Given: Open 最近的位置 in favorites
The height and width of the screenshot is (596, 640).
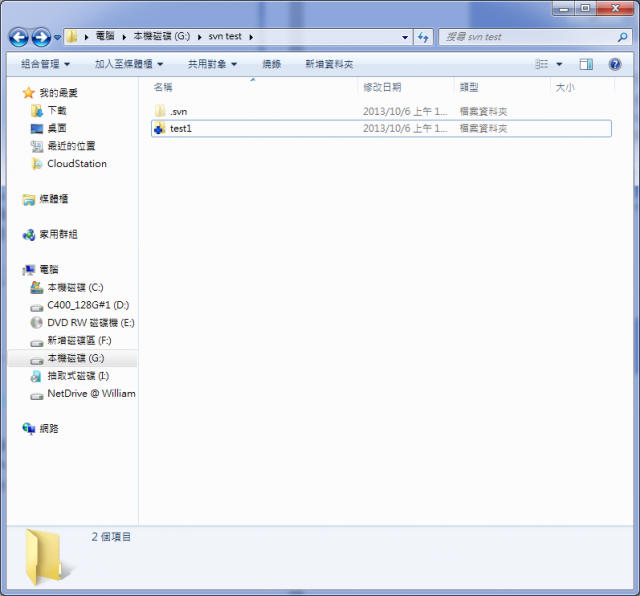Looking at the screenshot, I should click(71, 146).
